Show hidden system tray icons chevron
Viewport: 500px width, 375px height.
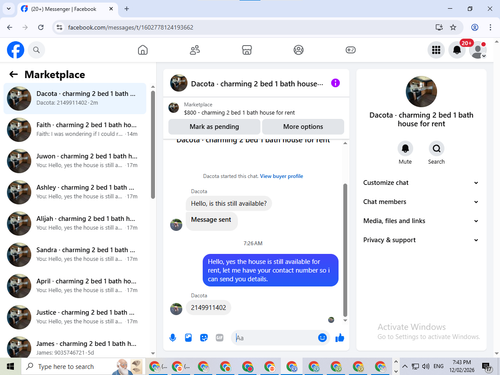405,366
